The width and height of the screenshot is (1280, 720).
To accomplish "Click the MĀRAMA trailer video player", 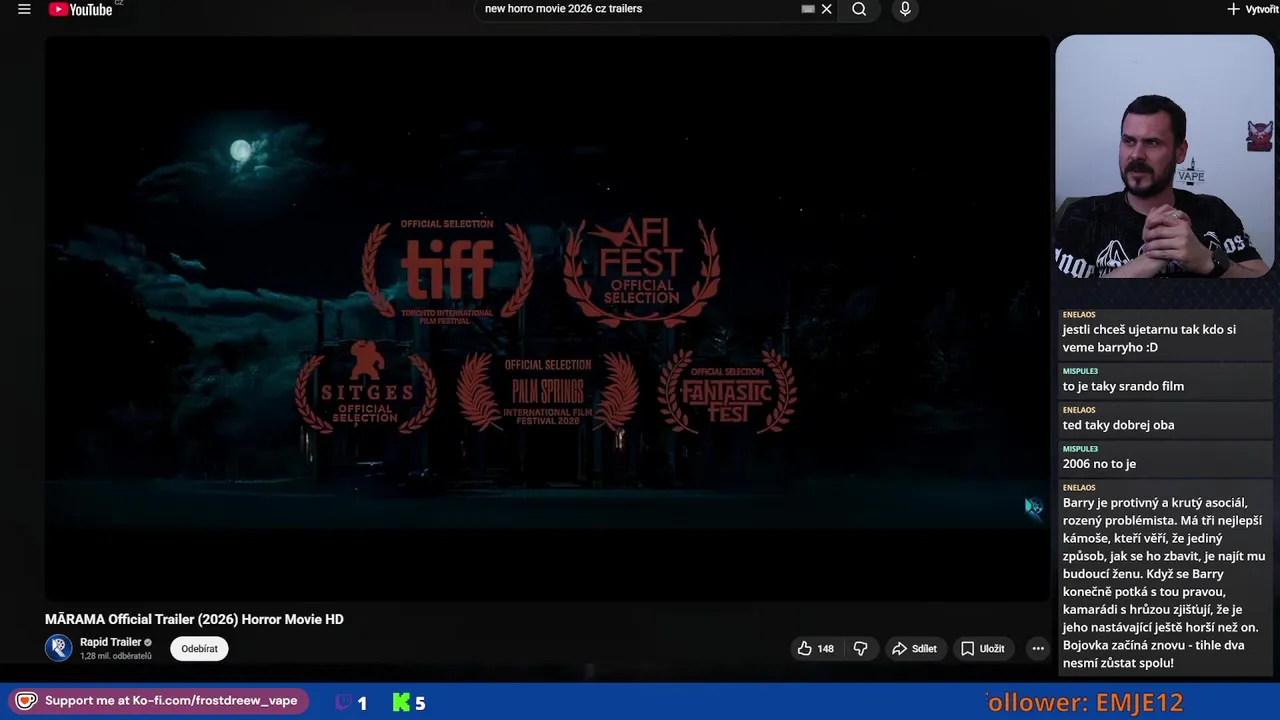I will (548, 318).
